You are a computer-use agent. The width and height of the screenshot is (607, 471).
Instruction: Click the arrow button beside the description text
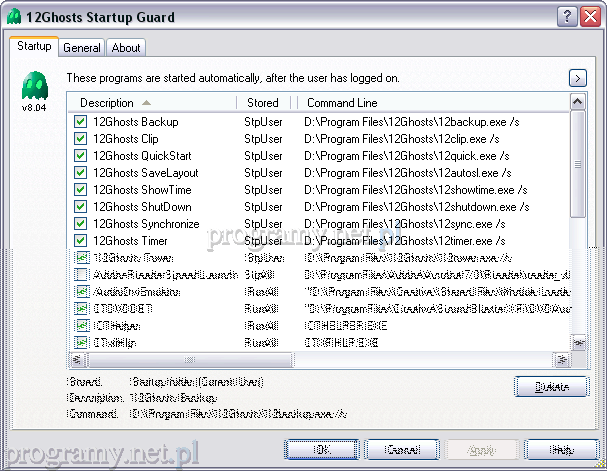coord(577,78)
